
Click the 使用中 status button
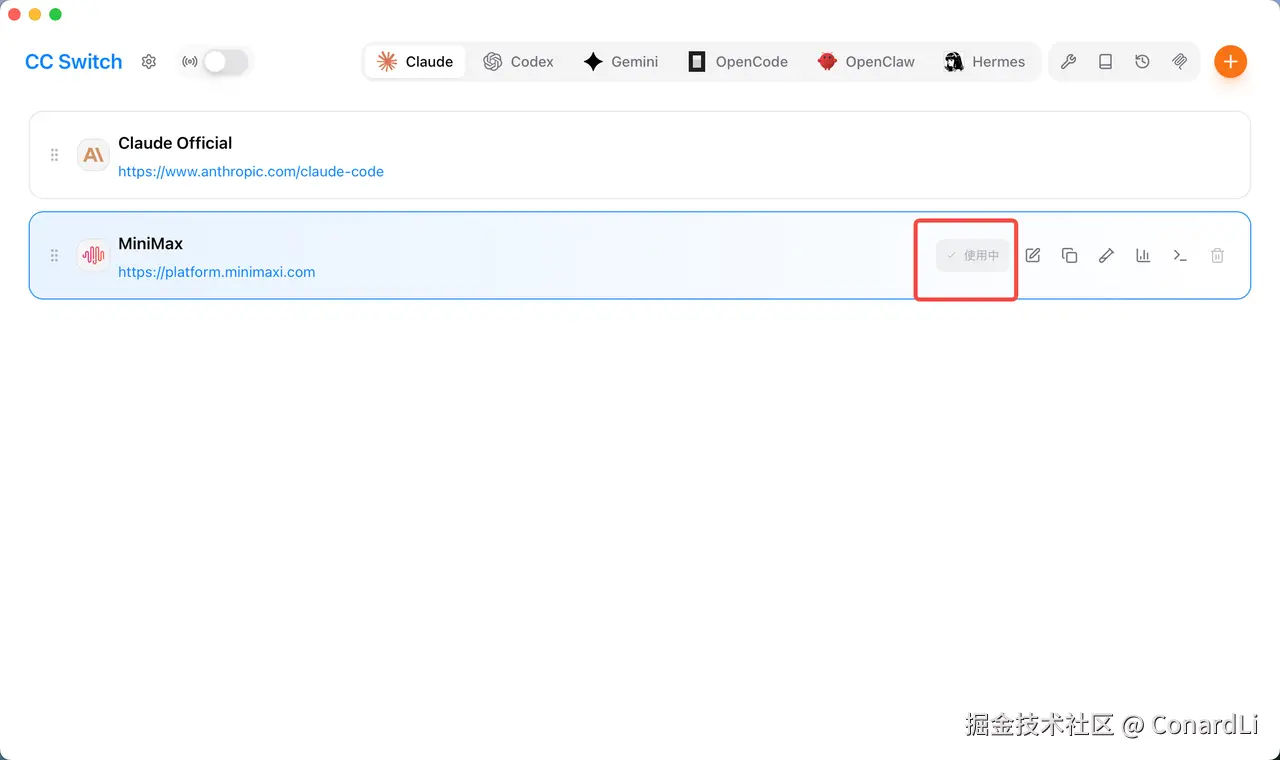[972, 255]
